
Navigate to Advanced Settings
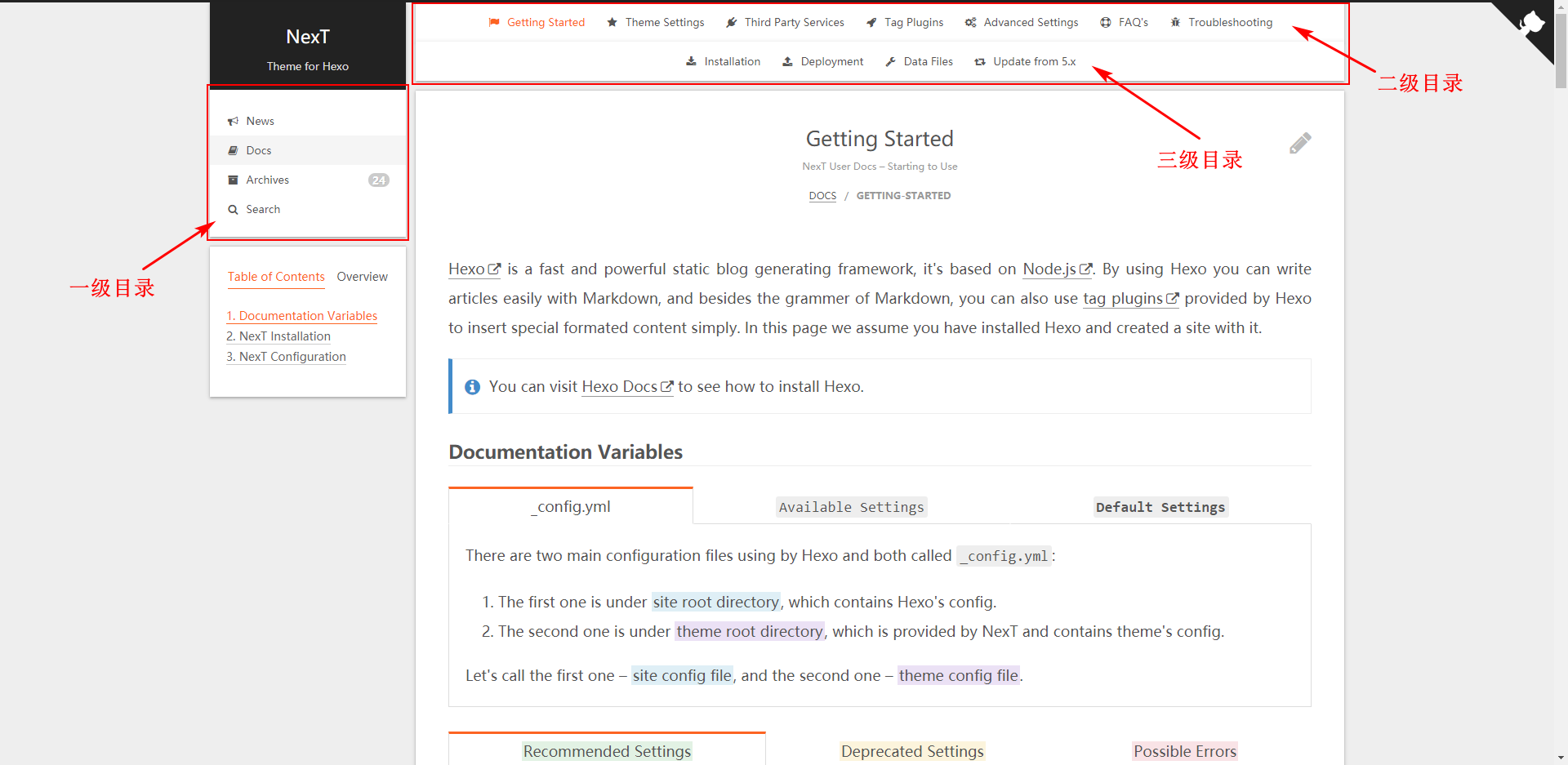click(x=1021, y=22)
